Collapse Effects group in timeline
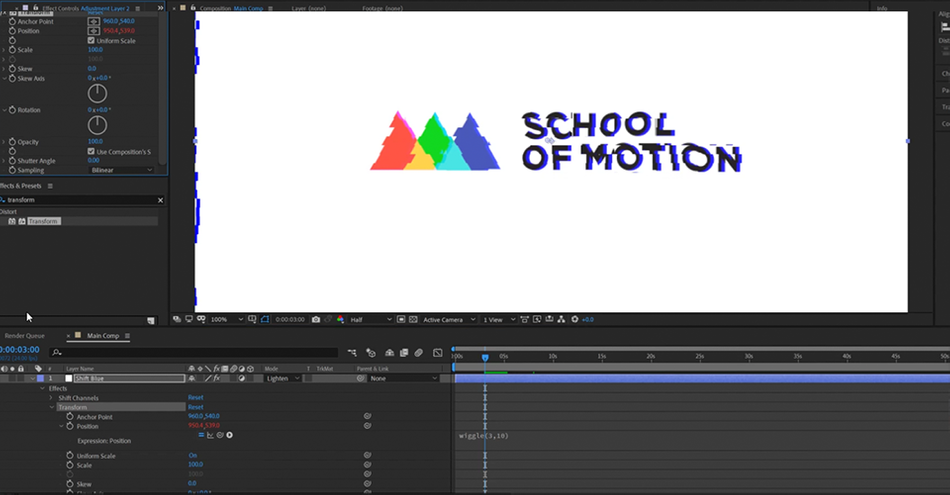This screenshot has width=950, height=495. pyautogui.click(x=42, y=388)
